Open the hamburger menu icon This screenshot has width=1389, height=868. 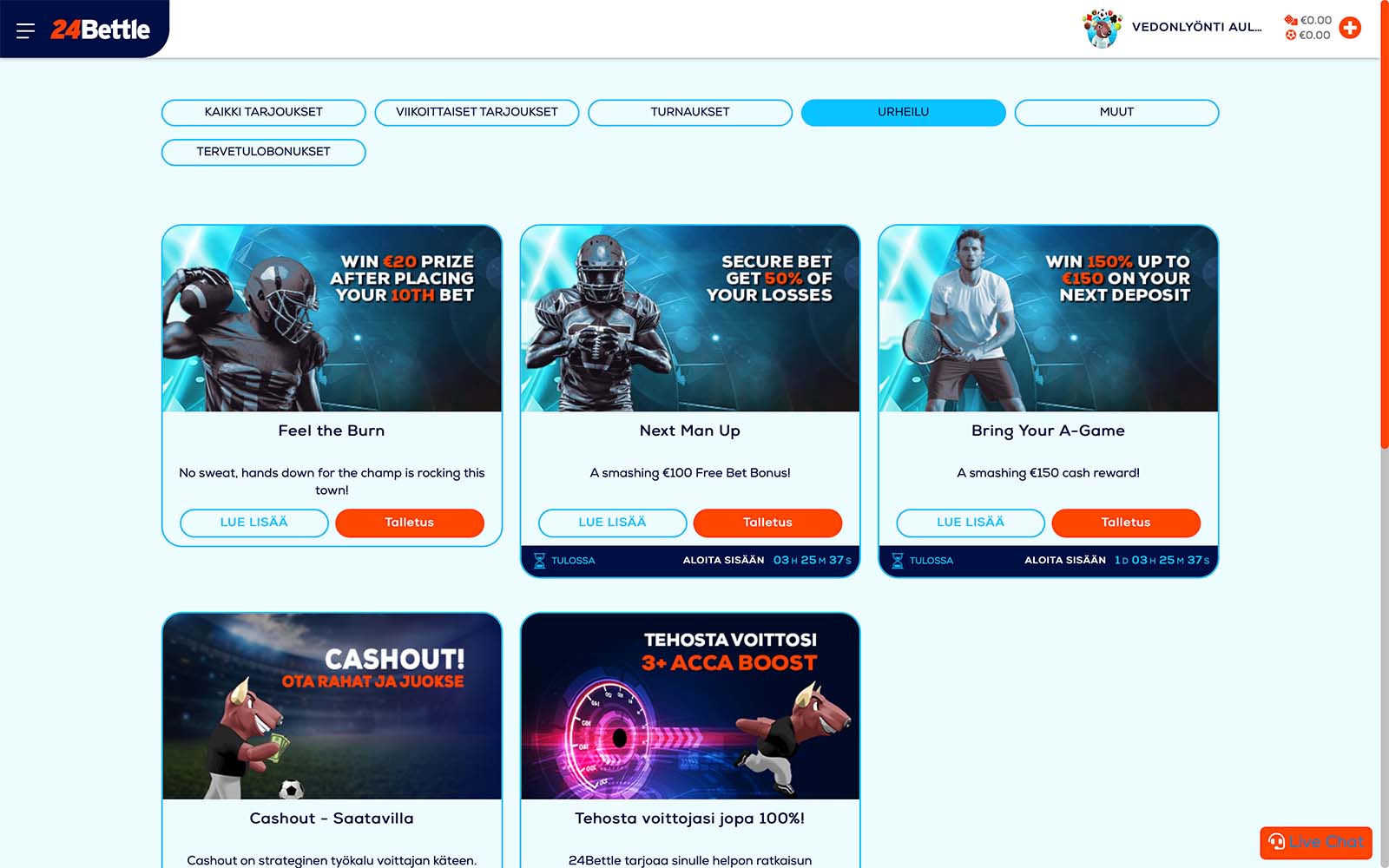coord(25,30)
